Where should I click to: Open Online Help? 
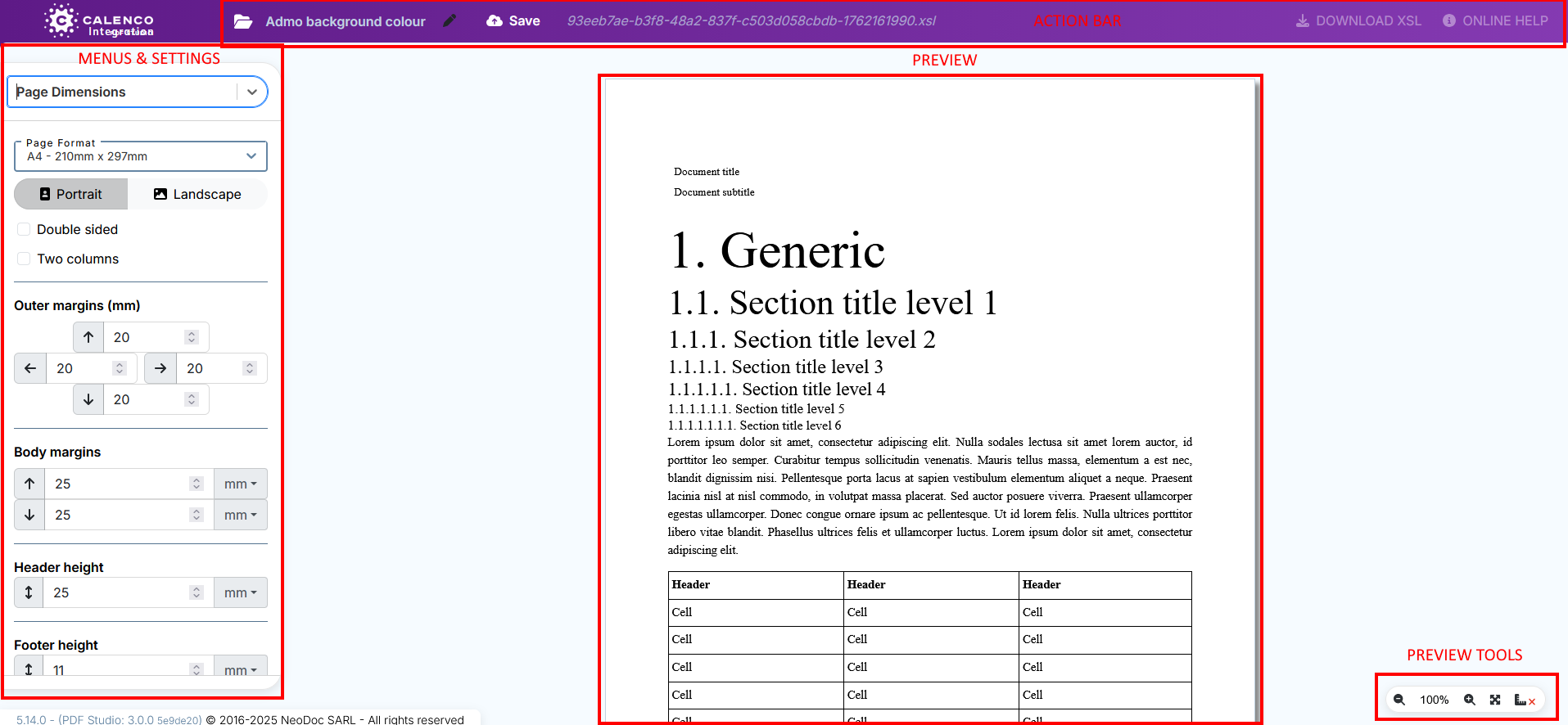tap(1495, 21)
